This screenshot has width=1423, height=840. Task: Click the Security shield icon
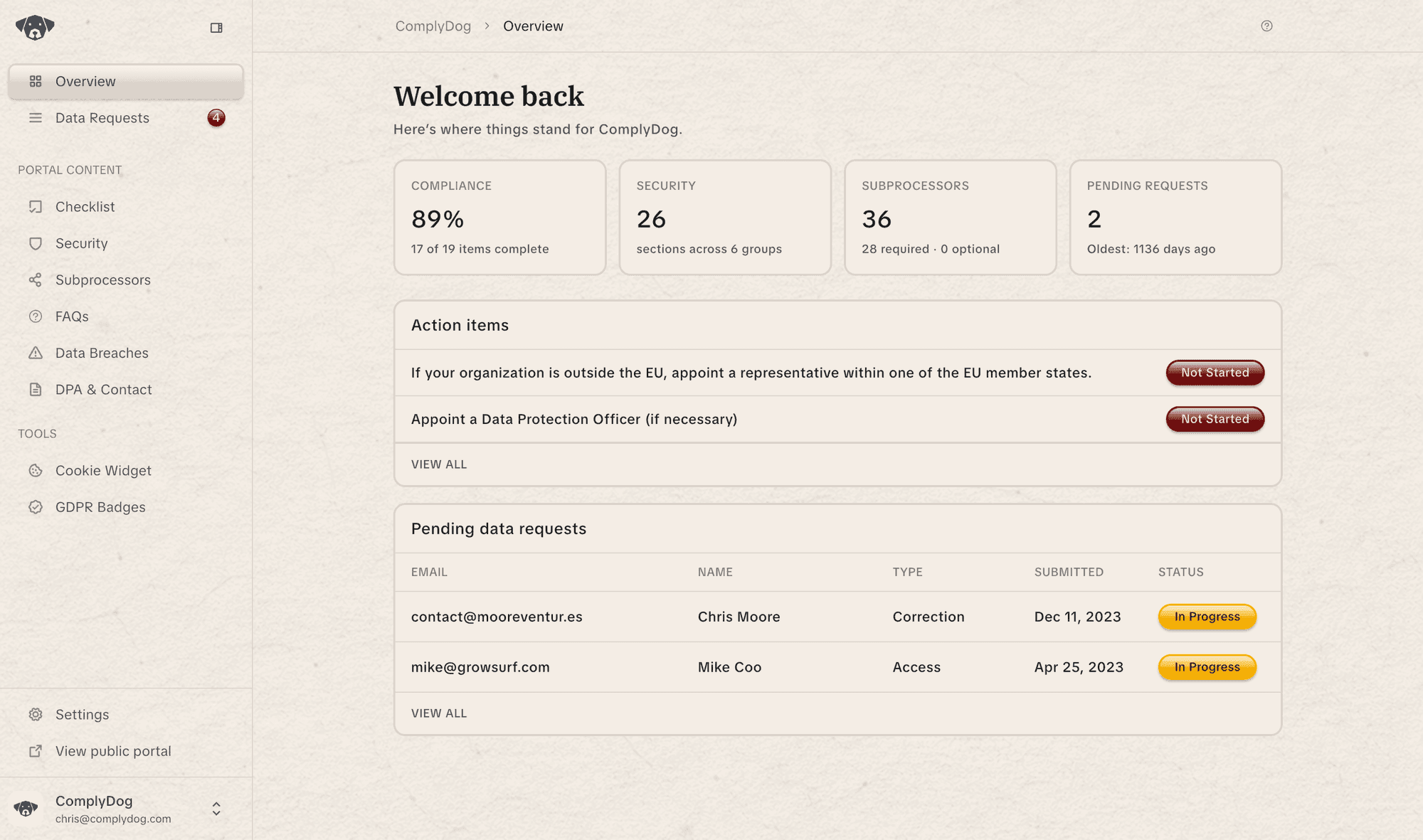(x=36, y=243)
